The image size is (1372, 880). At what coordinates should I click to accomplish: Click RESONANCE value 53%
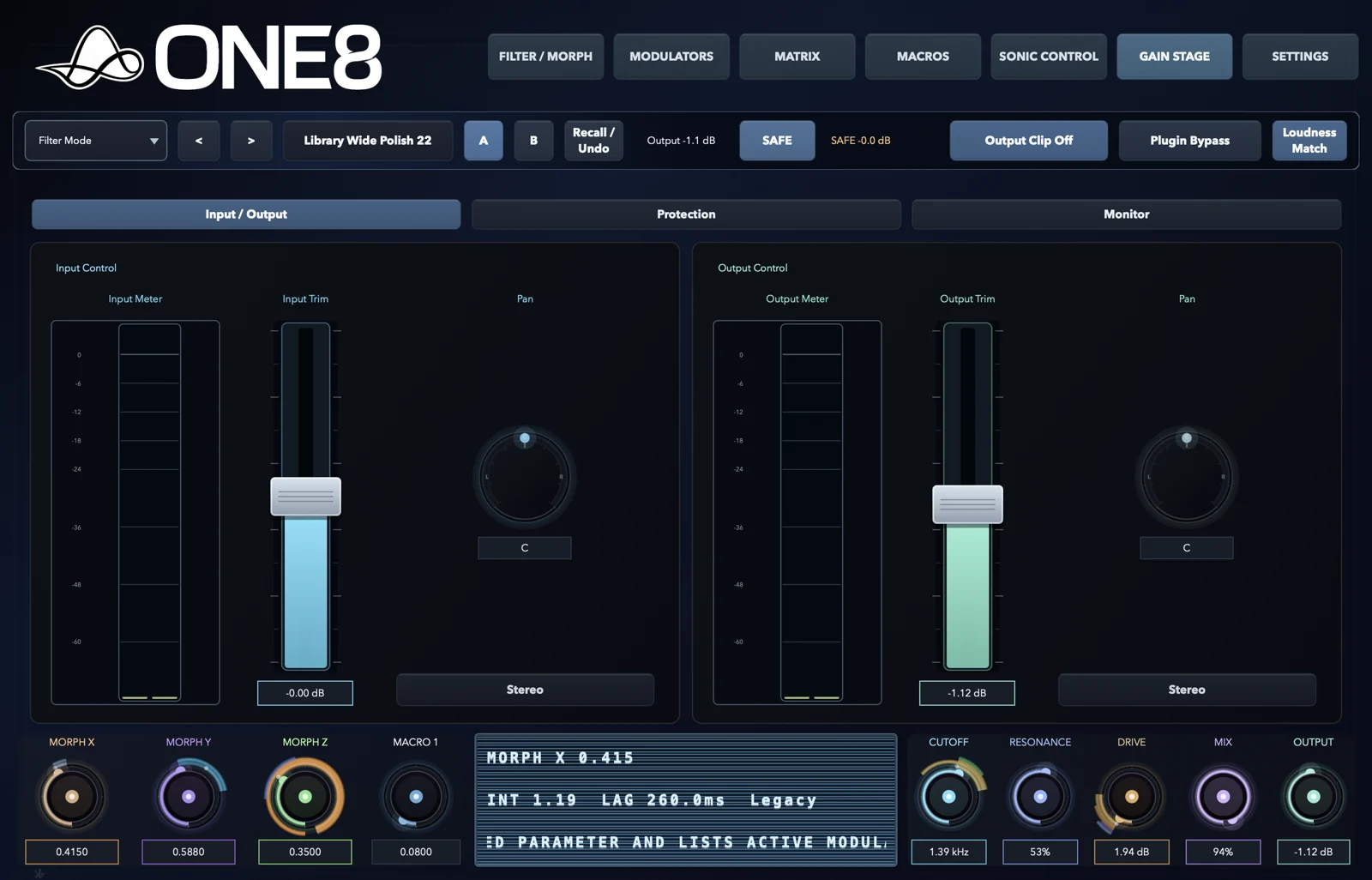coord(1040,852)
